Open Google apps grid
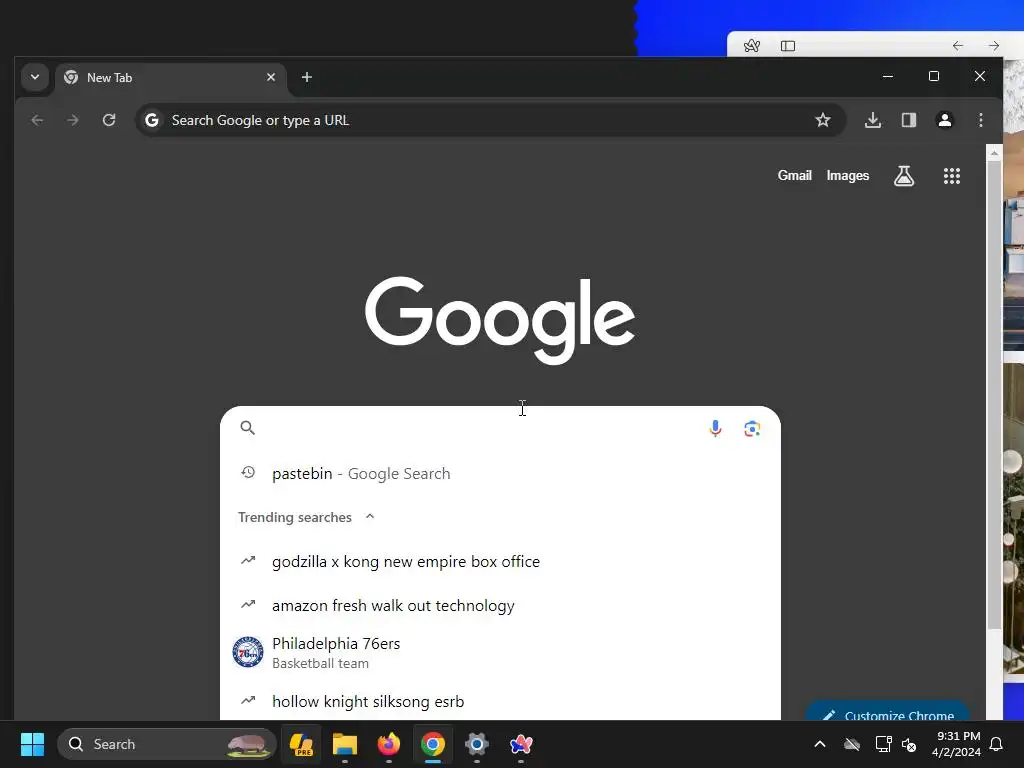Image resolution: width=1024 pixels, height=768 pixels. (x=952, y=176)
